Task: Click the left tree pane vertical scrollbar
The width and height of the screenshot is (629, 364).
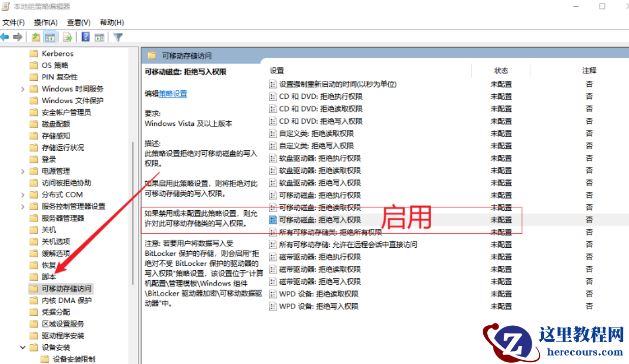Action: (x=132, y=213)
